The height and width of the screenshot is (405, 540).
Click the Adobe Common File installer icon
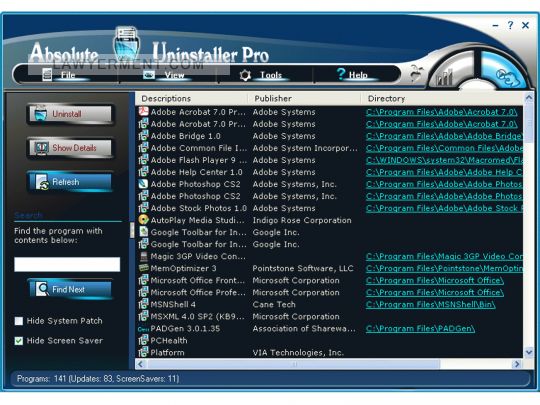coord(143,148)
